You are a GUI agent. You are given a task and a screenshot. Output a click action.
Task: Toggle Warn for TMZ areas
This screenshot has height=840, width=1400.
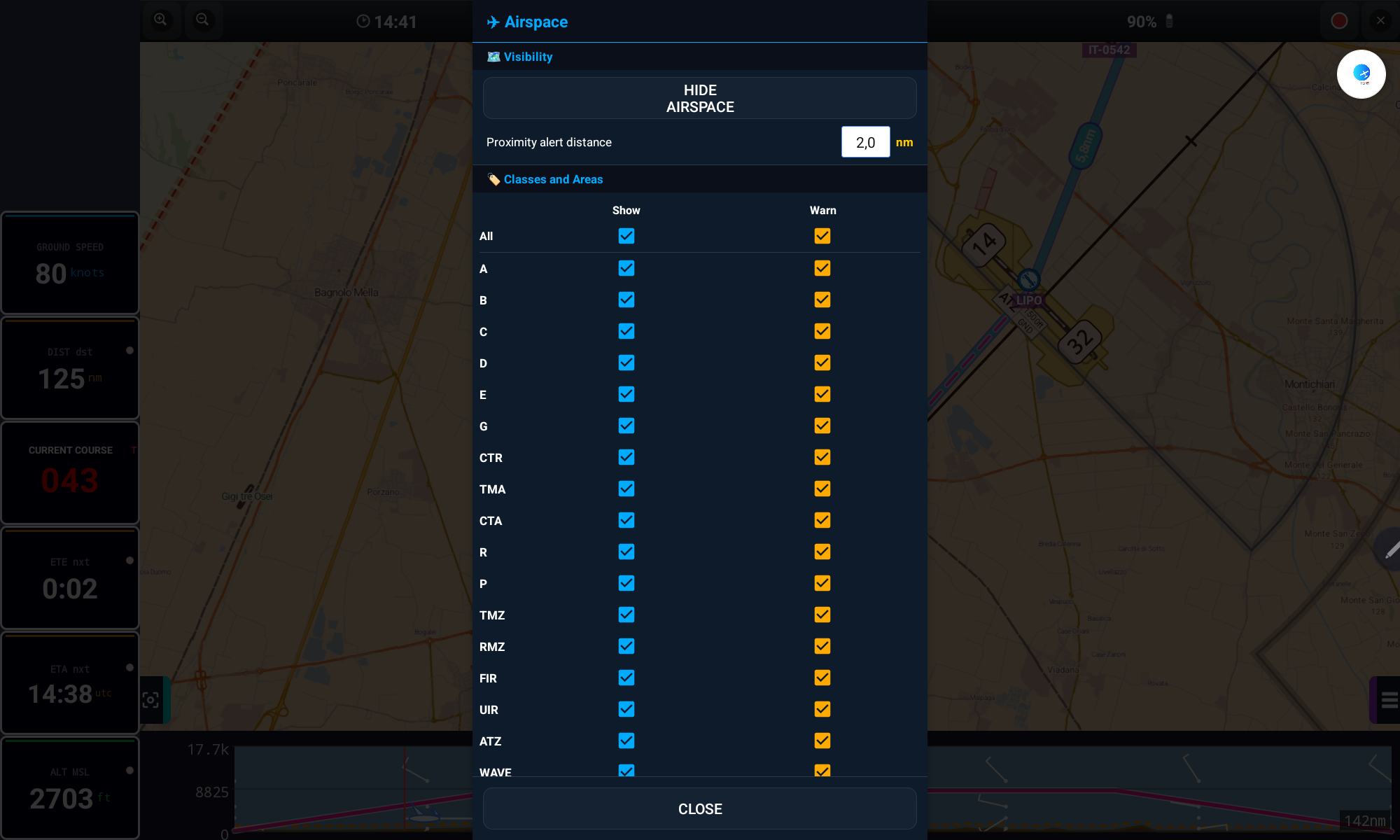(x=822, y=615)
